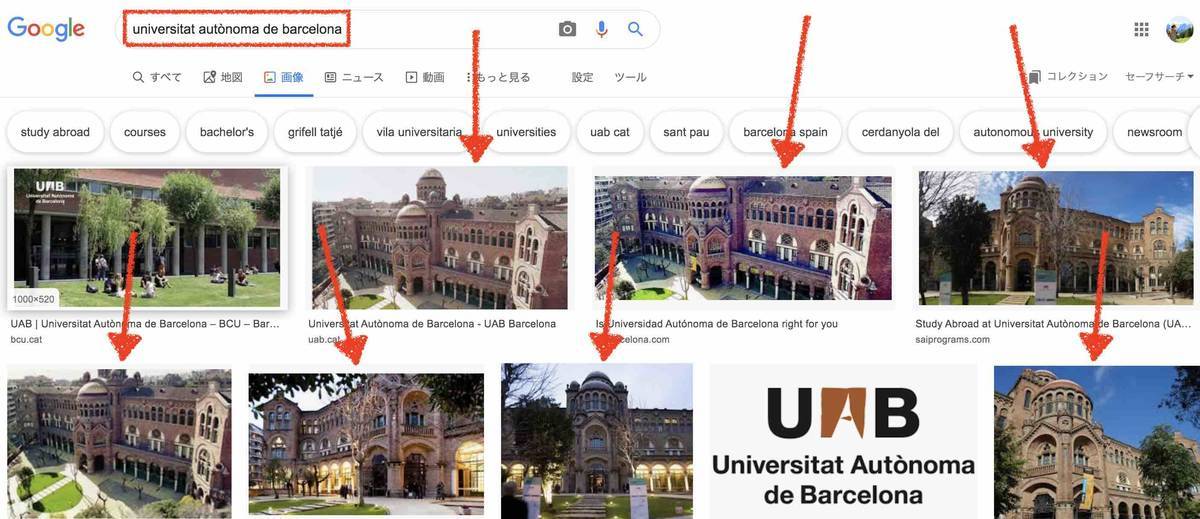Image resolution: width=1200 pixels, height=519 pixels.
Task: Open the uab.cat building thumbnail
Action: (439, 238)
